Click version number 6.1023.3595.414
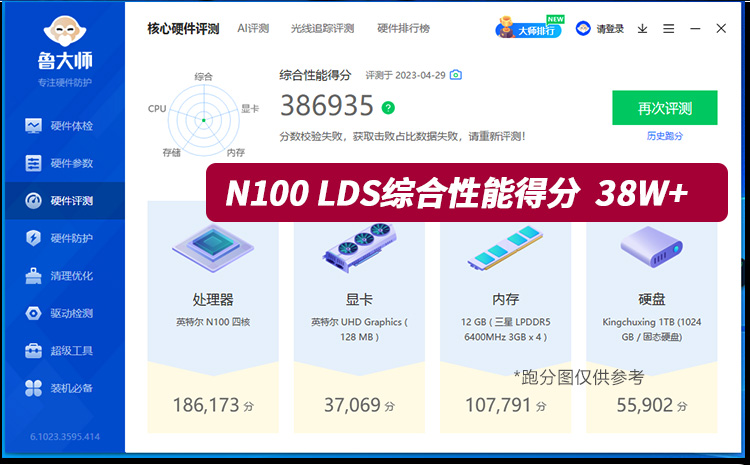The width and height of the screenshot is (750, 465). click(65, 437)
